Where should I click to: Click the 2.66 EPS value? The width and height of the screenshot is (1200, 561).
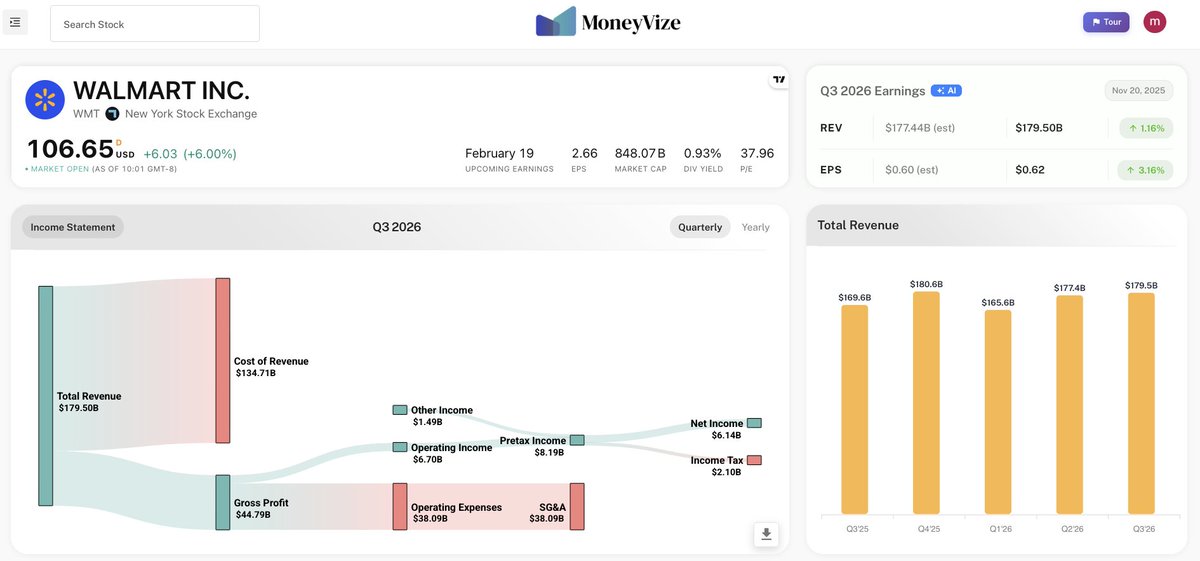pos(584,153)
